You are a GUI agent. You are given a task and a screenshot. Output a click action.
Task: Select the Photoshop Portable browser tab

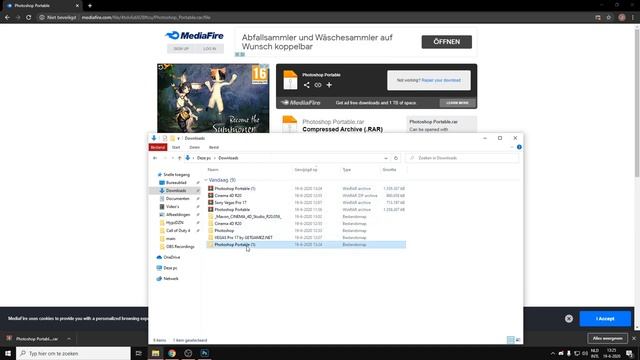point(41,6)
